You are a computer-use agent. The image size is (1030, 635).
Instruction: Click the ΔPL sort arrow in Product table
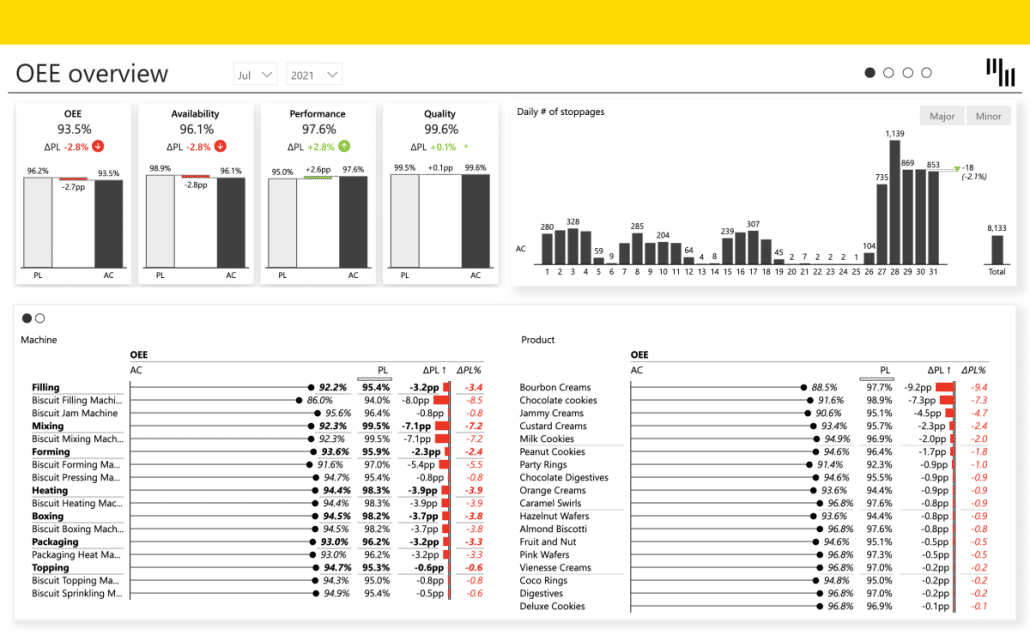948,370
